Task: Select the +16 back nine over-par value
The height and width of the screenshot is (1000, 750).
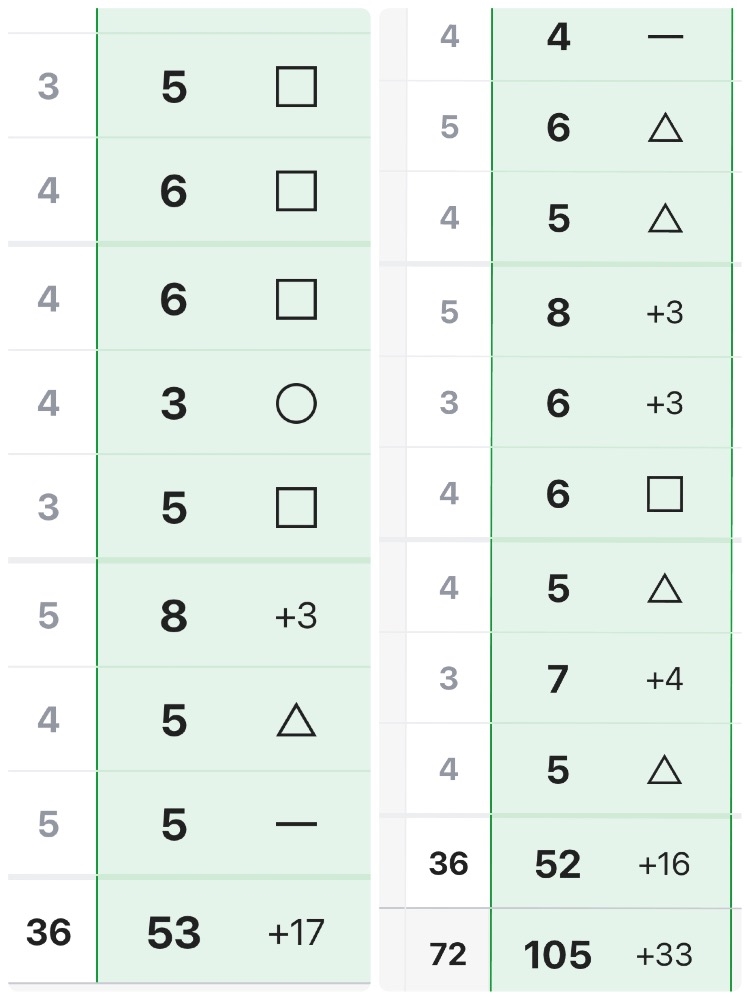Action: click(x=665, y=864)
